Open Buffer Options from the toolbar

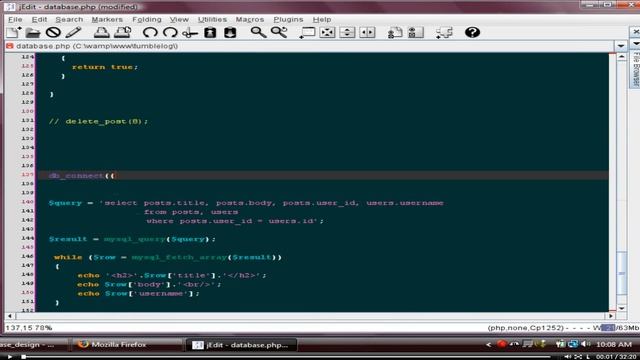point(395,32)
